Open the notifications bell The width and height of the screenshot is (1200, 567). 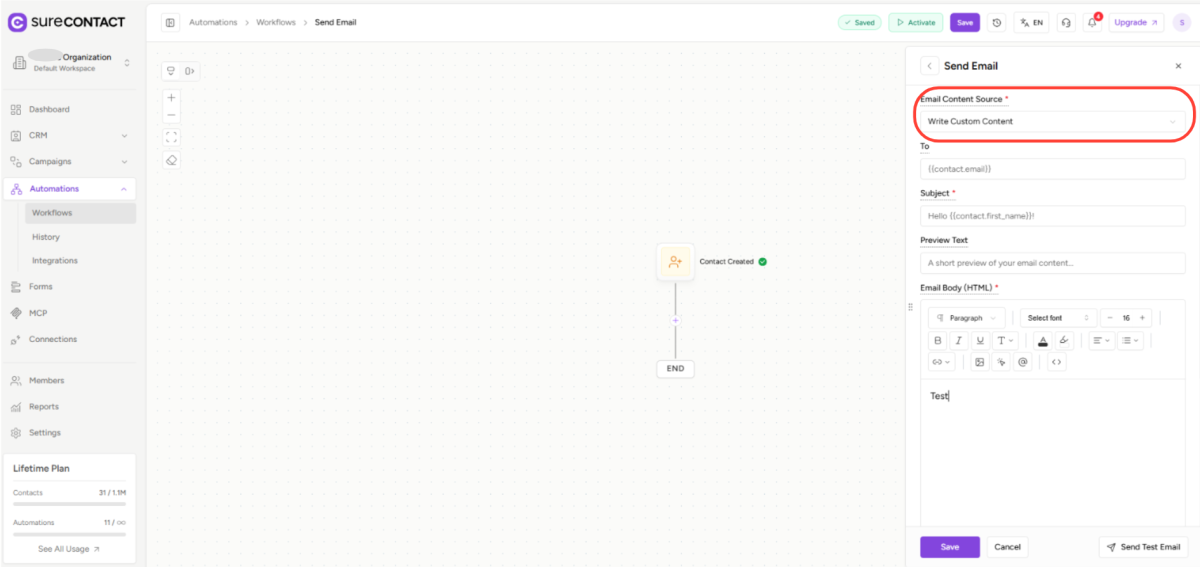(1092, 22)
